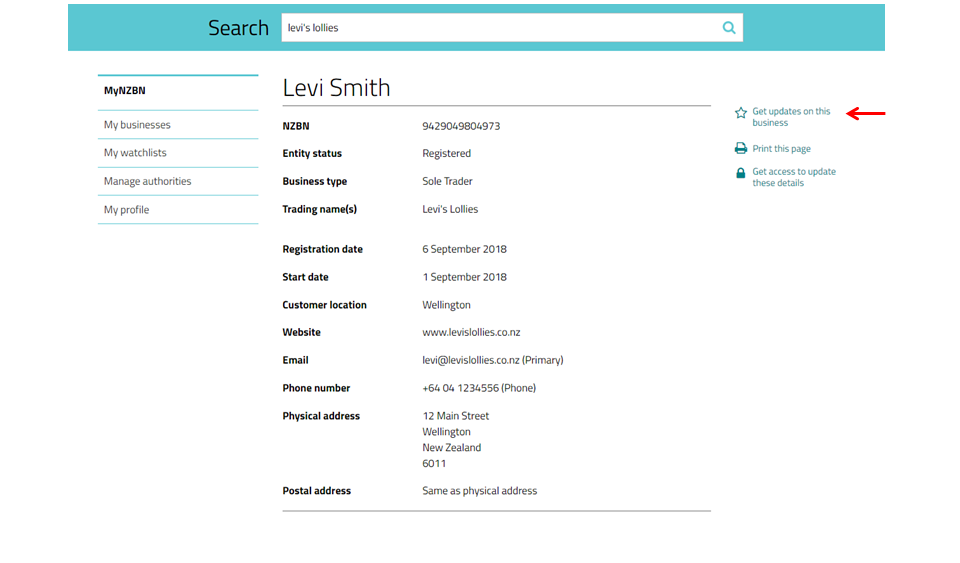Click the postcode 6011

coord(434,464)
